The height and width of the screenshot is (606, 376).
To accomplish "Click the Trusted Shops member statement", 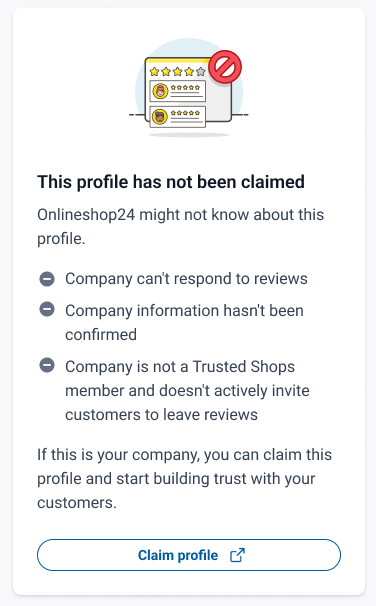I will click(187, 390).
